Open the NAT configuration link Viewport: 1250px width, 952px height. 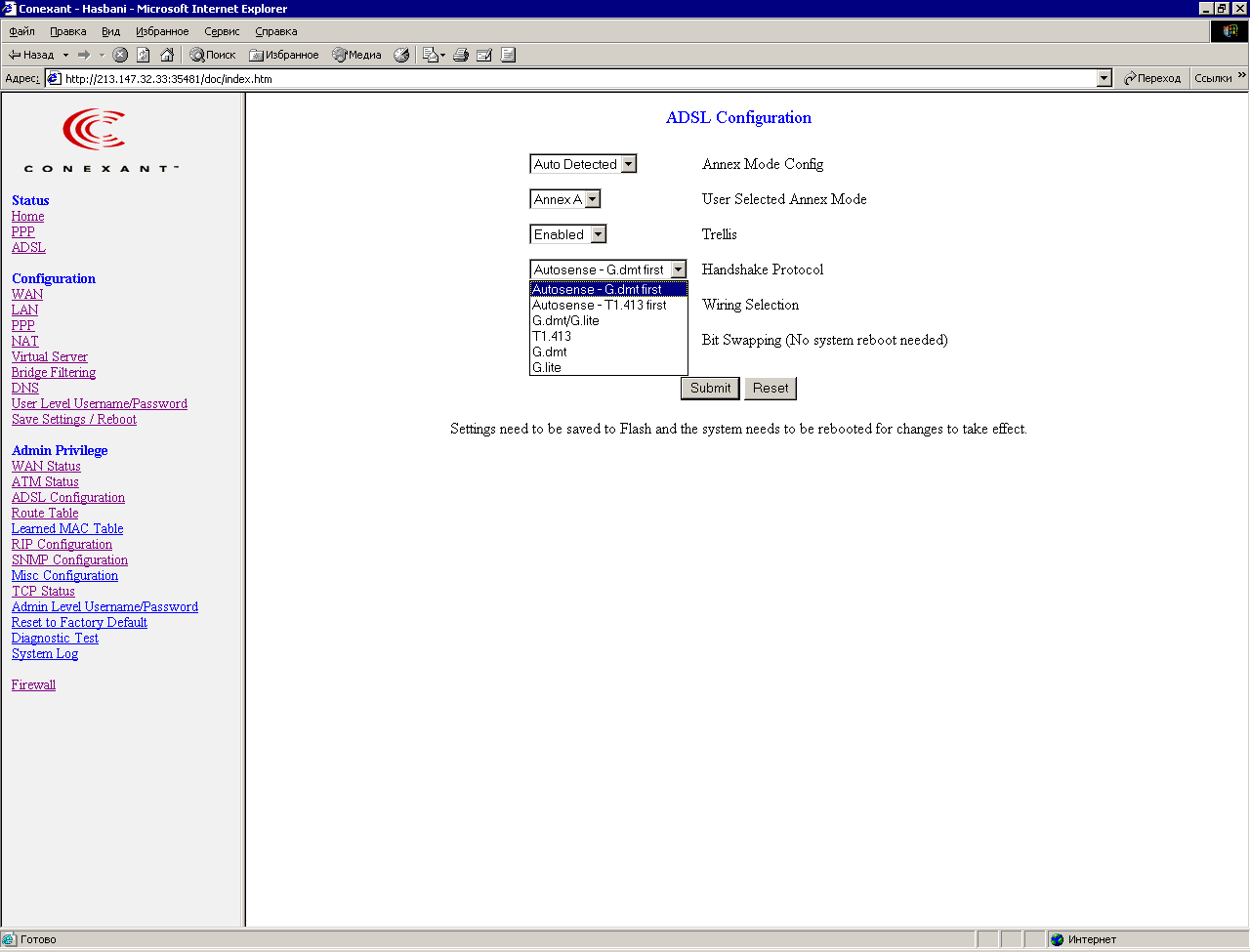pos(25,341)
